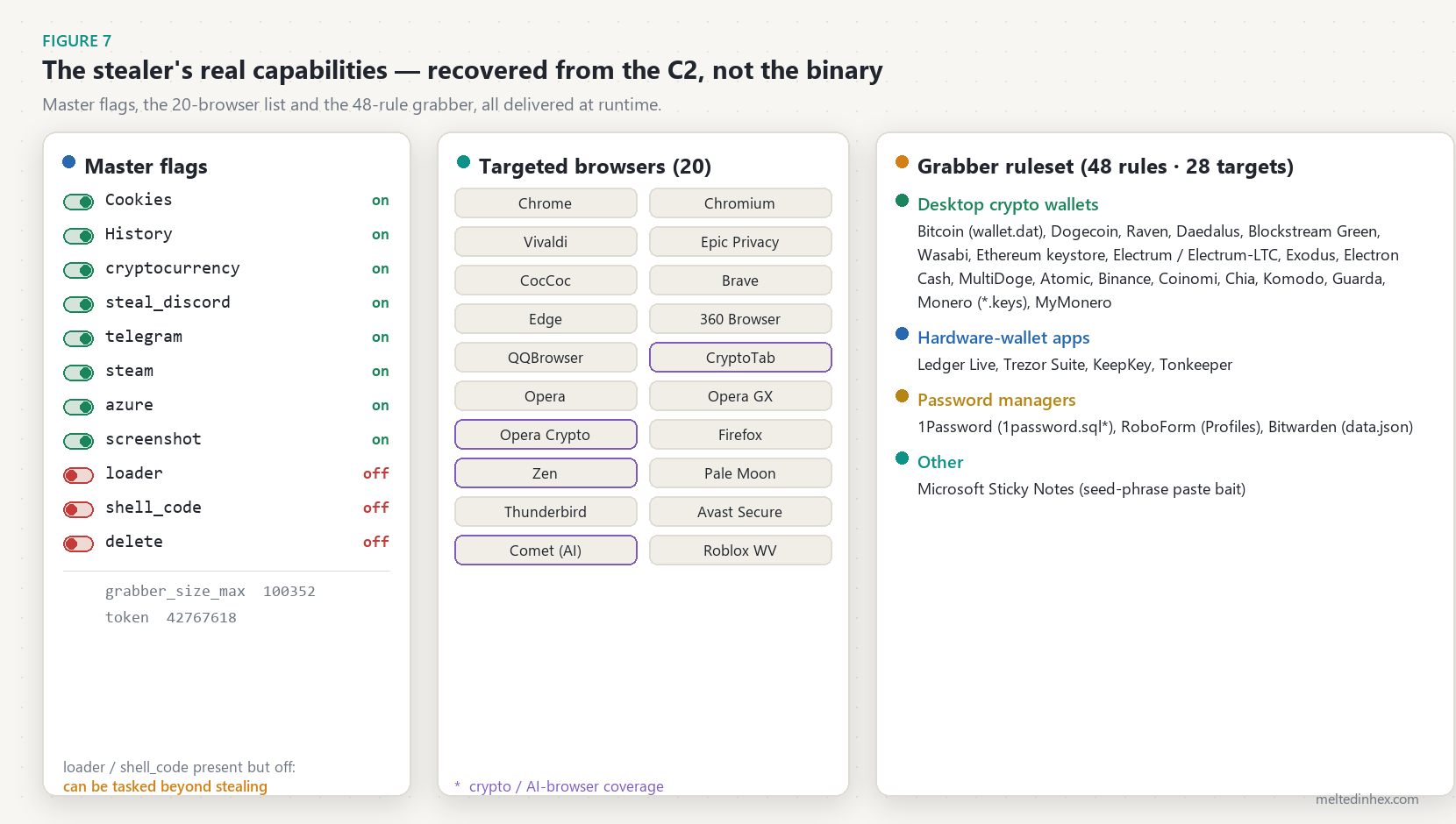The width and height of the screenshot is (1456, 824).
Task: Select the highlighted CryptoTab chip
Action: [740, 358]
